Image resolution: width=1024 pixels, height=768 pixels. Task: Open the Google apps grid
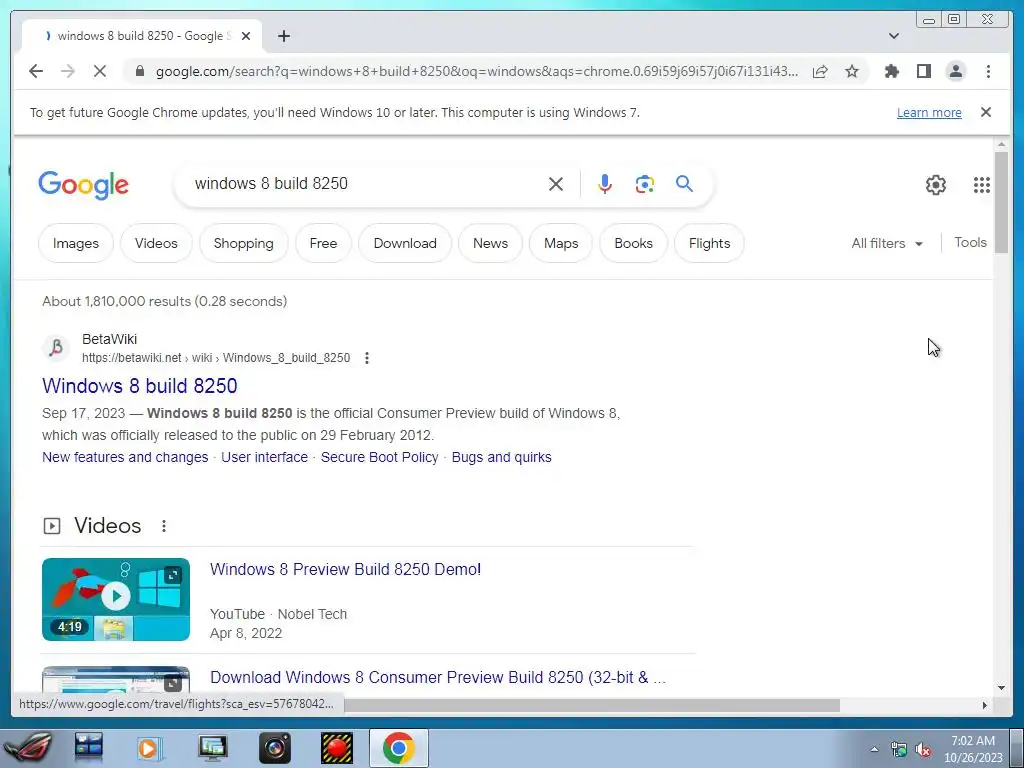[982, 185]
